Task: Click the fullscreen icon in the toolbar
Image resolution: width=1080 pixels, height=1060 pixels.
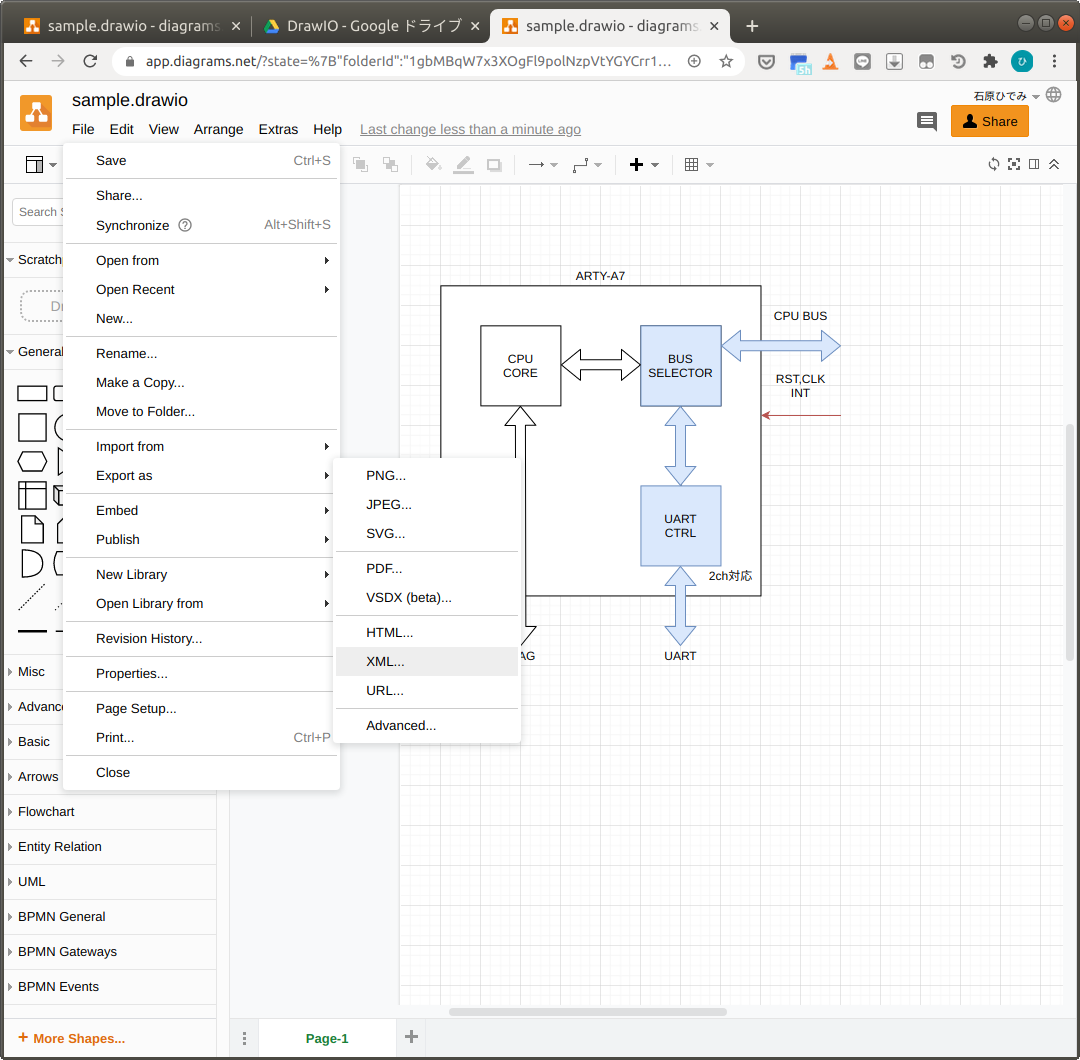Action: point(1014,164)
